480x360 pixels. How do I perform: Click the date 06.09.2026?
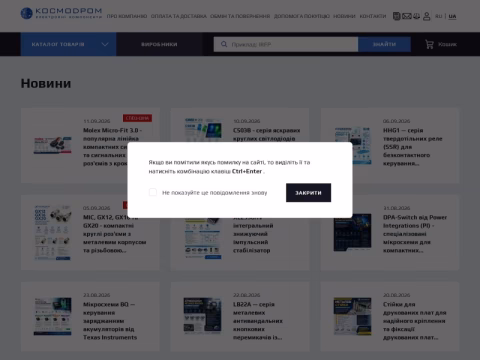[396, 121]
